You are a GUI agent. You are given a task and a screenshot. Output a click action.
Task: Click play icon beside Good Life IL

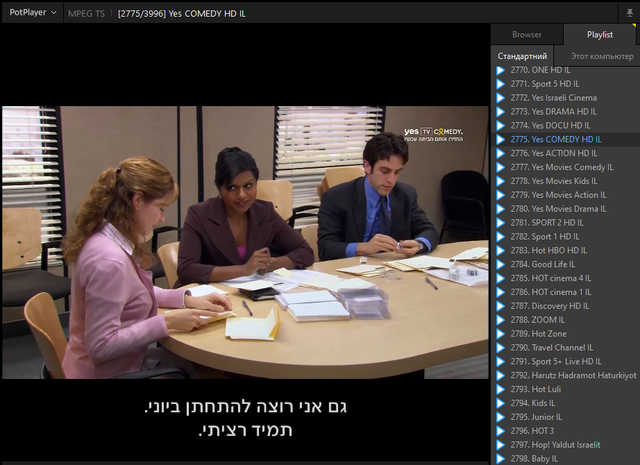[x=500, y=265]
